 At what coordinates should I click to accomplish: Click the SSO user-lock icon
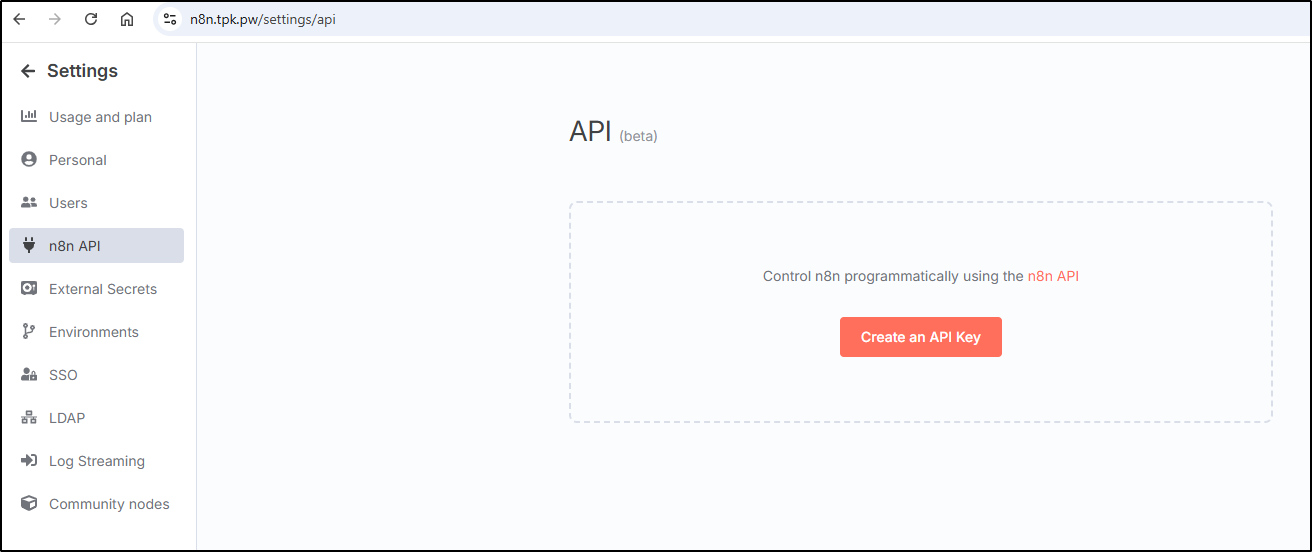(29, 375)
